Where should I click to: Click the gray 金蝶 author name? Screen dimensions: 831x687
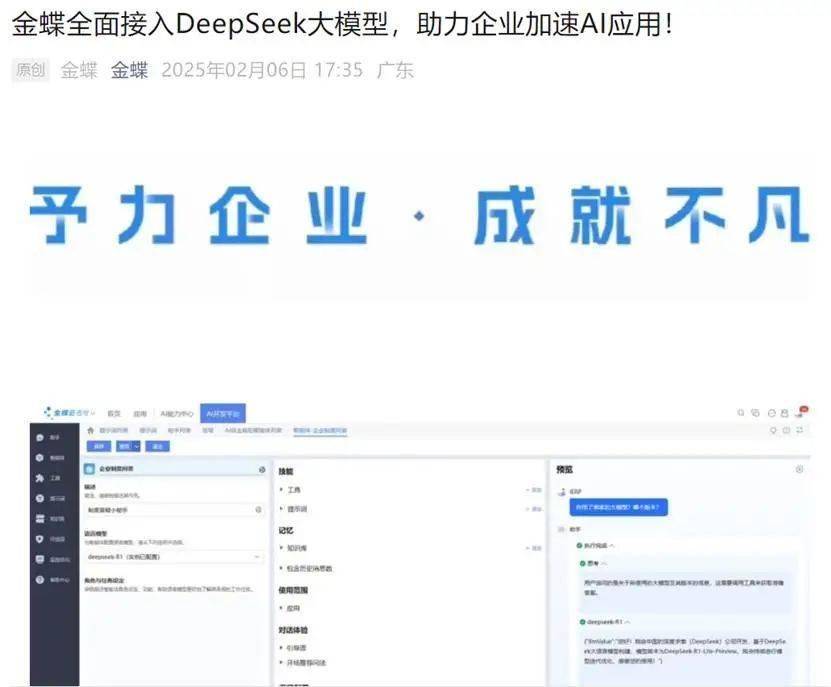[x=79, y=70]
